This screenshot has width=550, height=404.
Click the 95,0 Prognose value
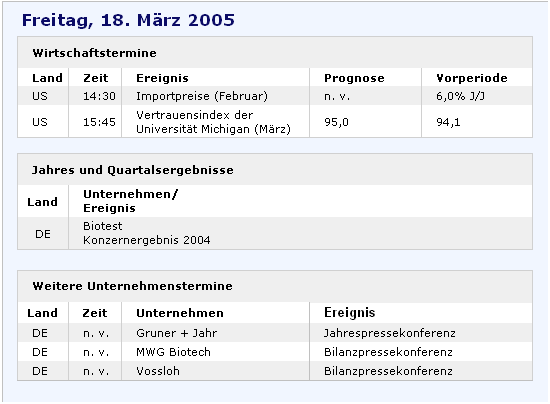pos(336,122)
